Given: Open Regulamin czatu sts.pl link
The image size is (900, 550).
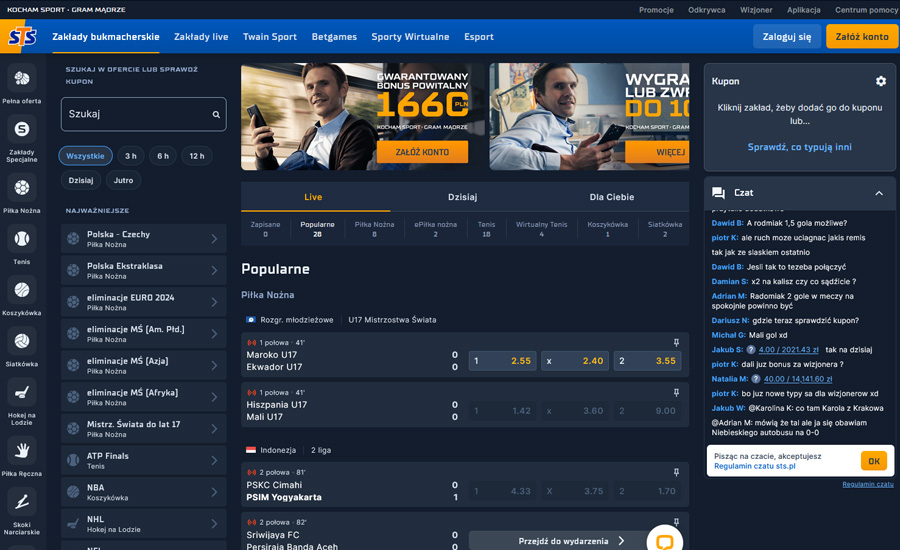Looking at the screenshot, I should [755, 466].
